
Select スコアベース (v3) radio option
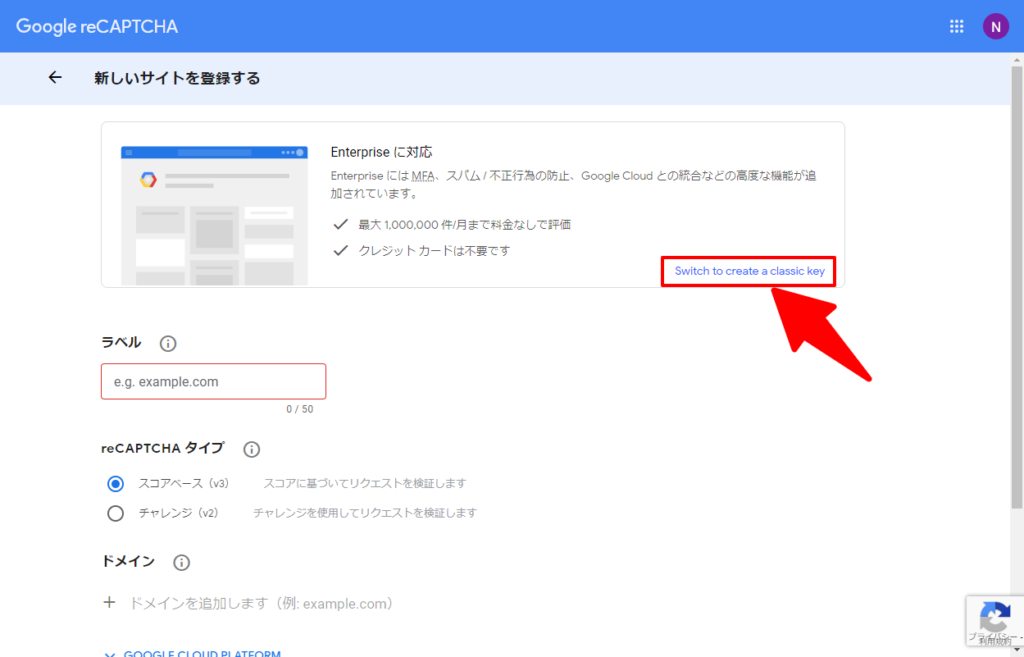[116, 484]
